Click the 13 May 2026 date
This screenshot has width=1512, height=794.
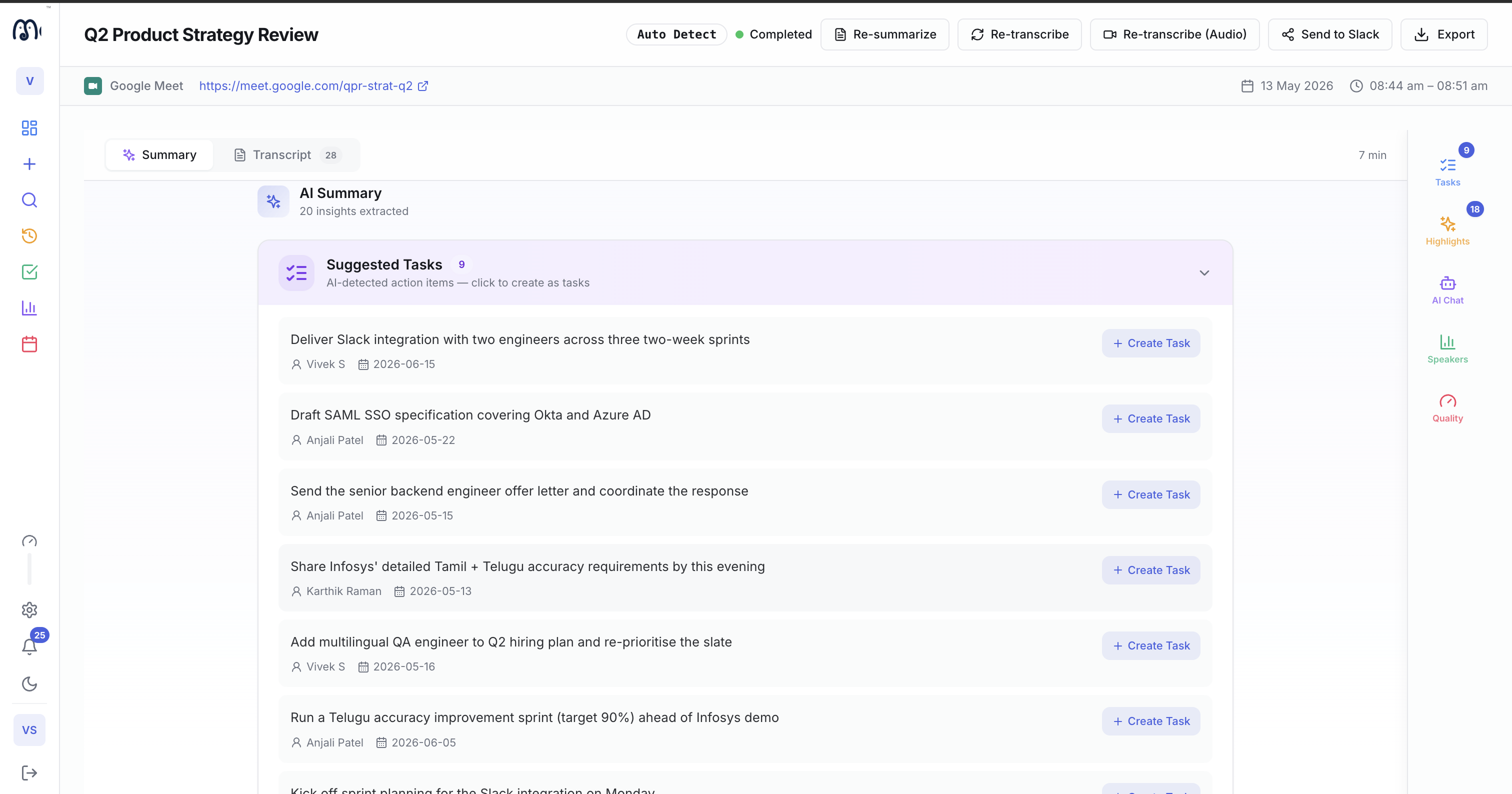(1287, 85)
